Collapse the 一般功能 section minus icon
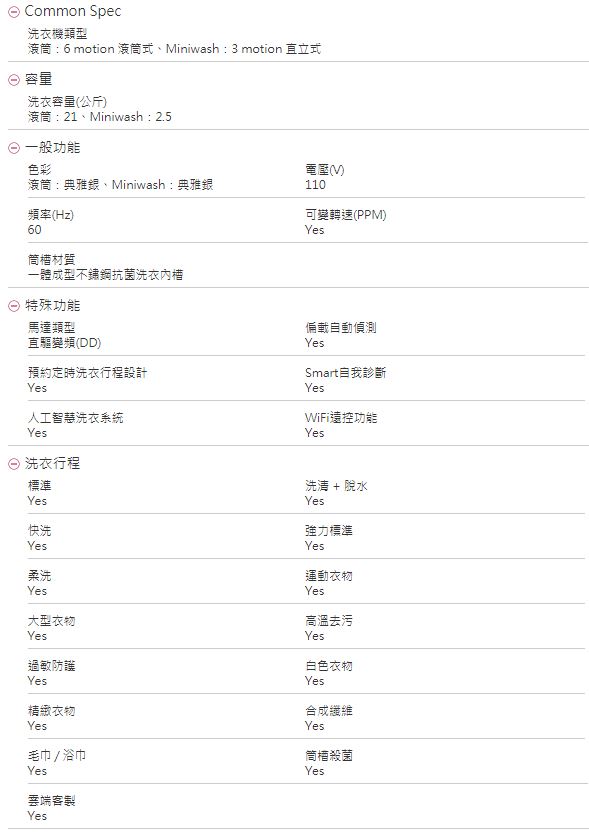Screen dimensions: 589x835 pos(14,148)
